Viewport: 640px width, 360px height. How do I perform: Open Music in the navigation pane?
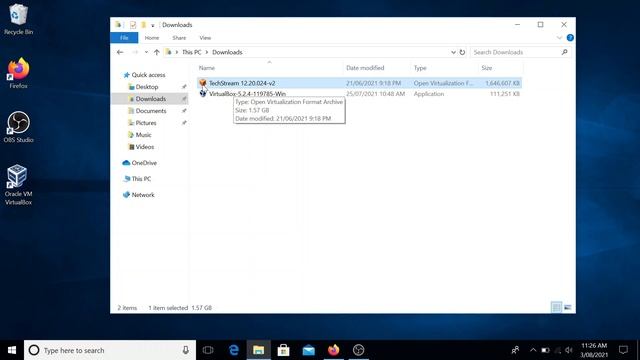point(143,135)
